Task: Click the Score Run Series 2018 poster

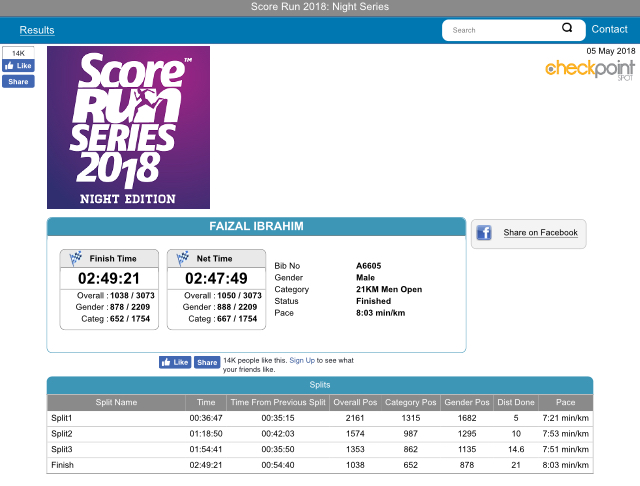Action: coord(129,127)
